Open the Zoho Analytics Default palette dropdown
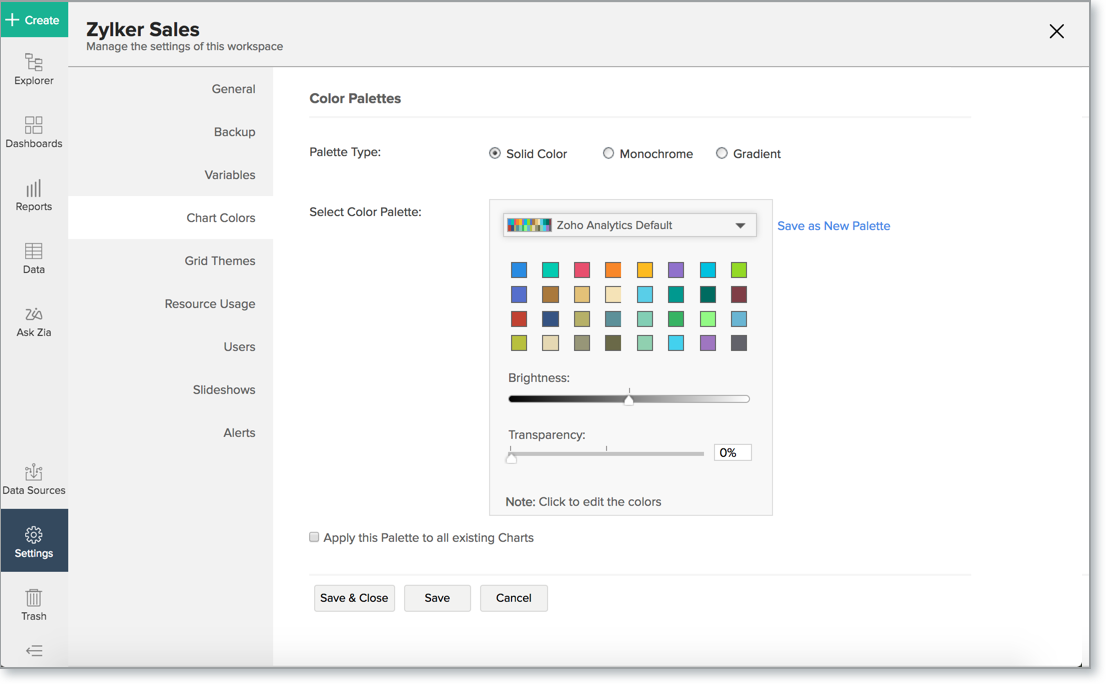Image resolution: width=1106 pixels, height=684 pixels. pos(629,224)
